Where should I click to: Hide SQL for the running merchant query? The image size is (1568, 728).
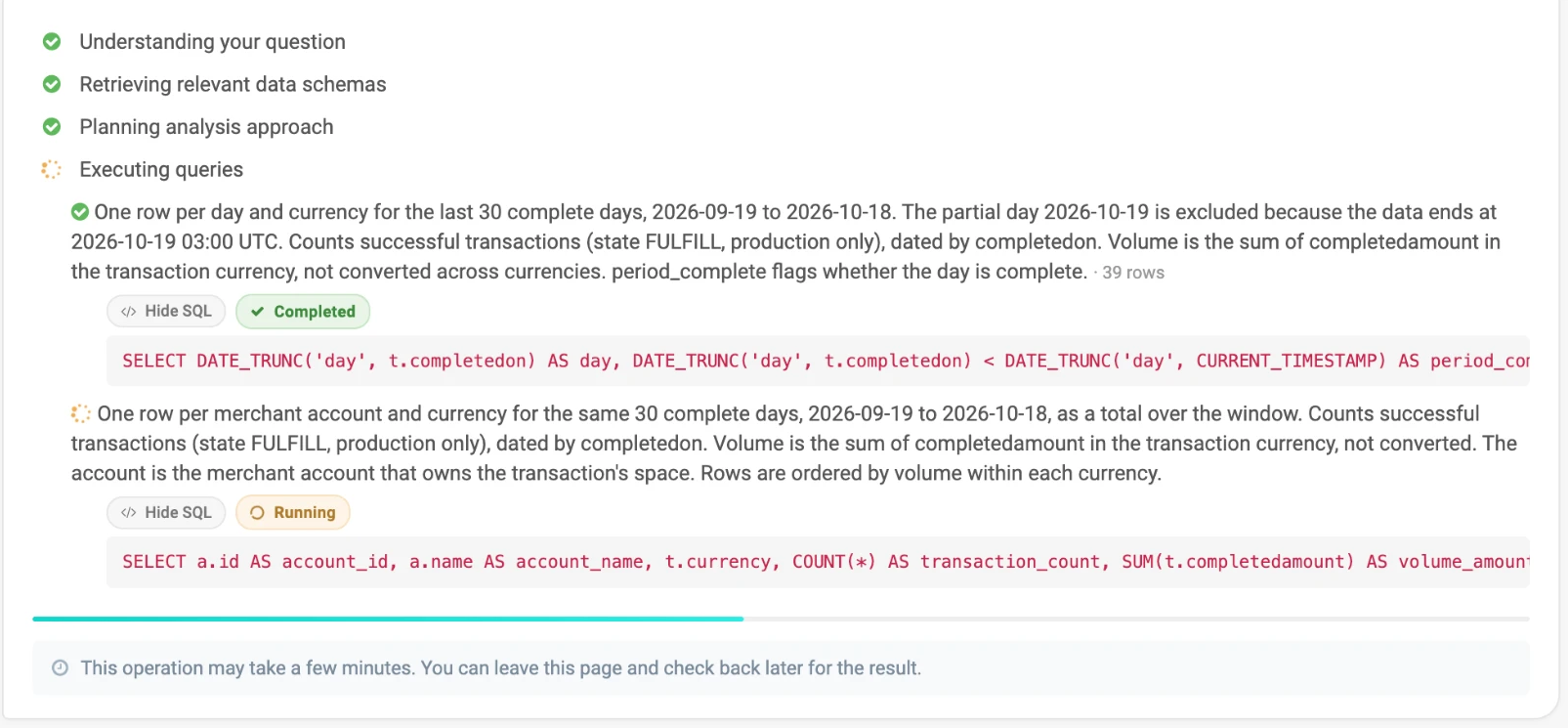(166, 512)
